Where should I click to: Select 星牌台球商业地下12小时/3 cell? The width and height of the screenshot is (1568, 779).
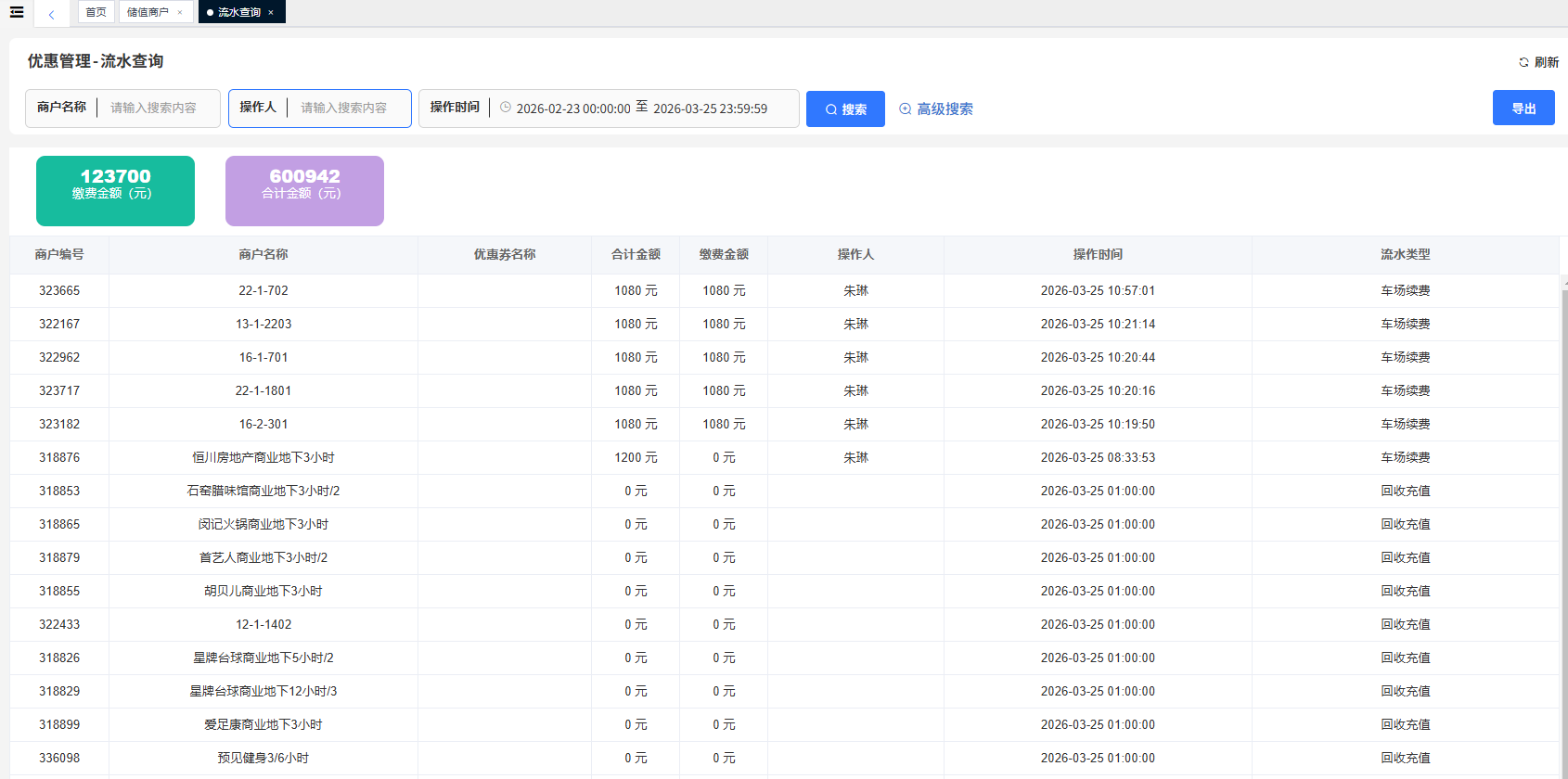coord(263,691)
